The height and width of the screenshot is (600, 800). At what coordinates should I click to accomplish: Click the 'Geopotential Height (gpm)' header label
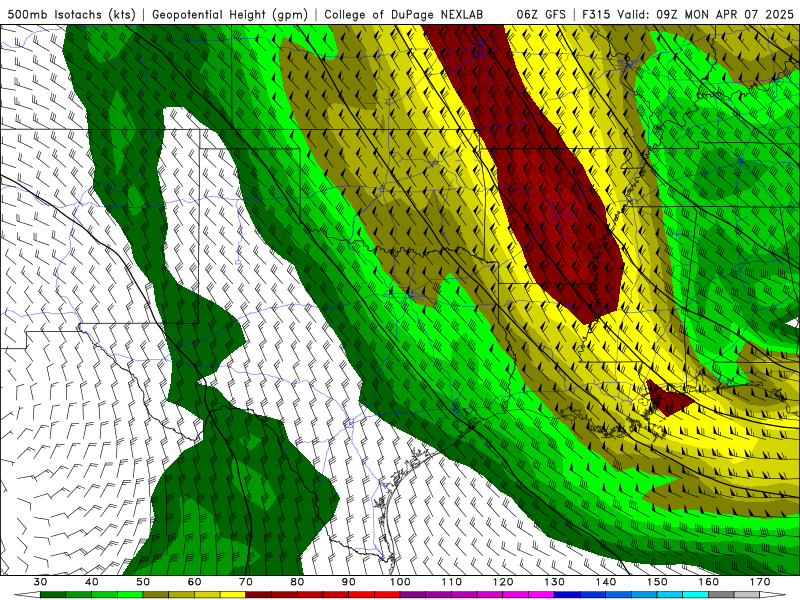[x=230, y=14]
